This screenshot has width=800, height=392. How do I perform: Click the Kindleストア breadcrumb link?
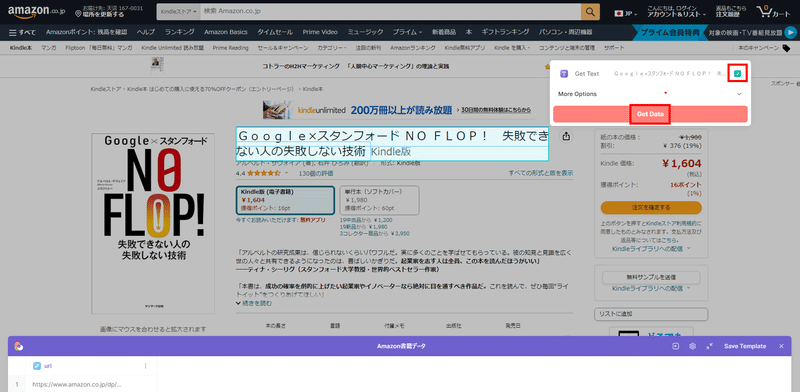tap(106, 89)
